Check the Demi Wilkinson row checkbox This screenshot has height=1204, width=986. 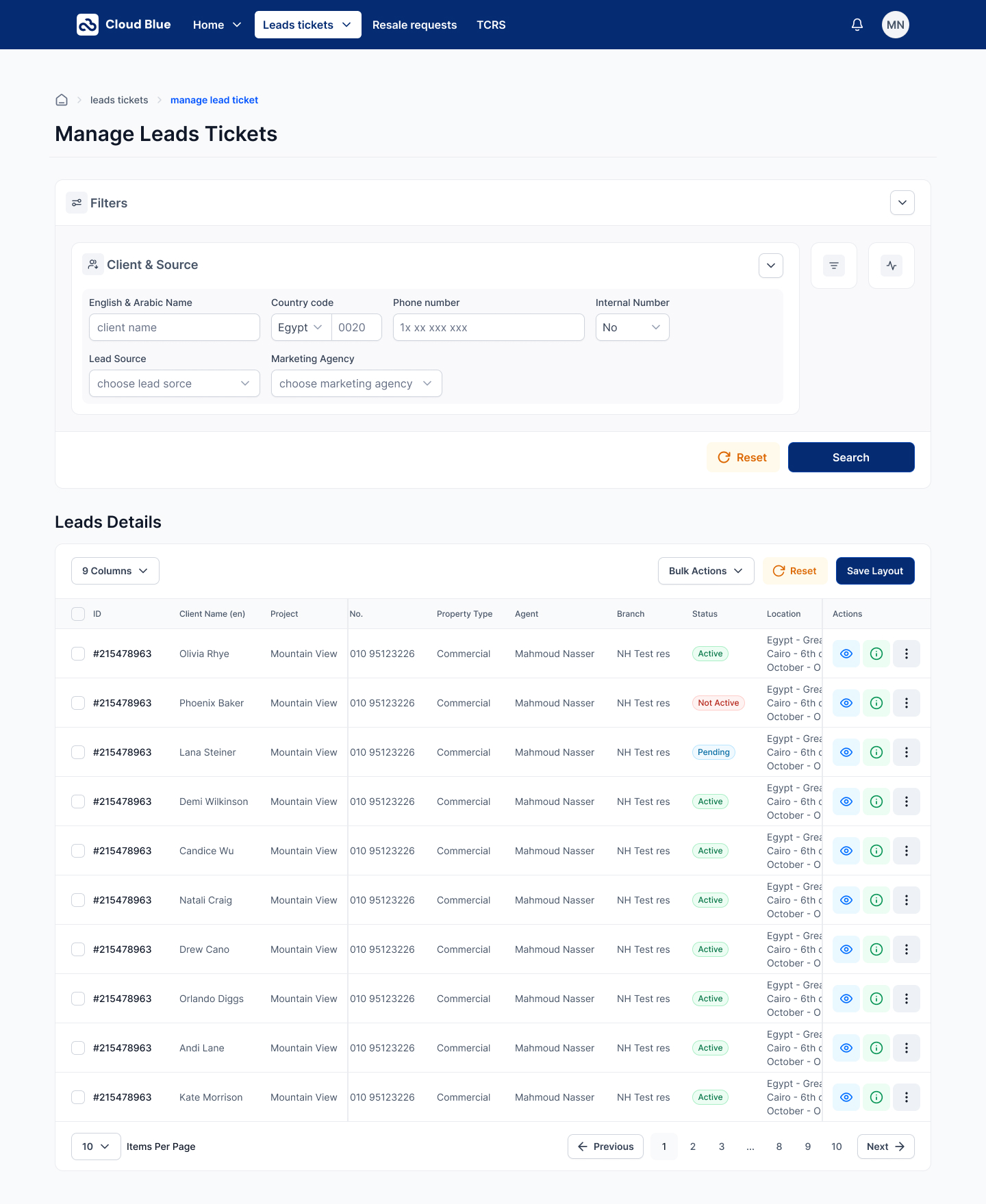point(78,802)
